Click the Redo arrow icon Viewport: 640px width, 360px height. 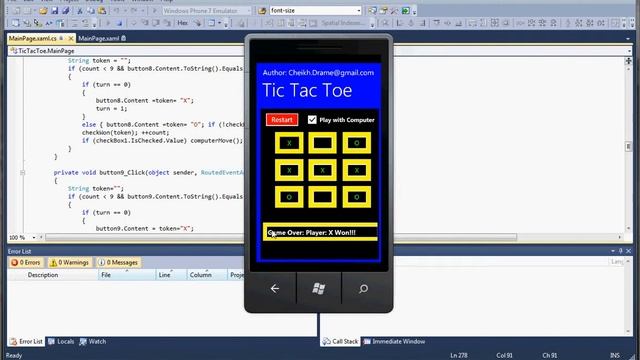pos(134,11)
